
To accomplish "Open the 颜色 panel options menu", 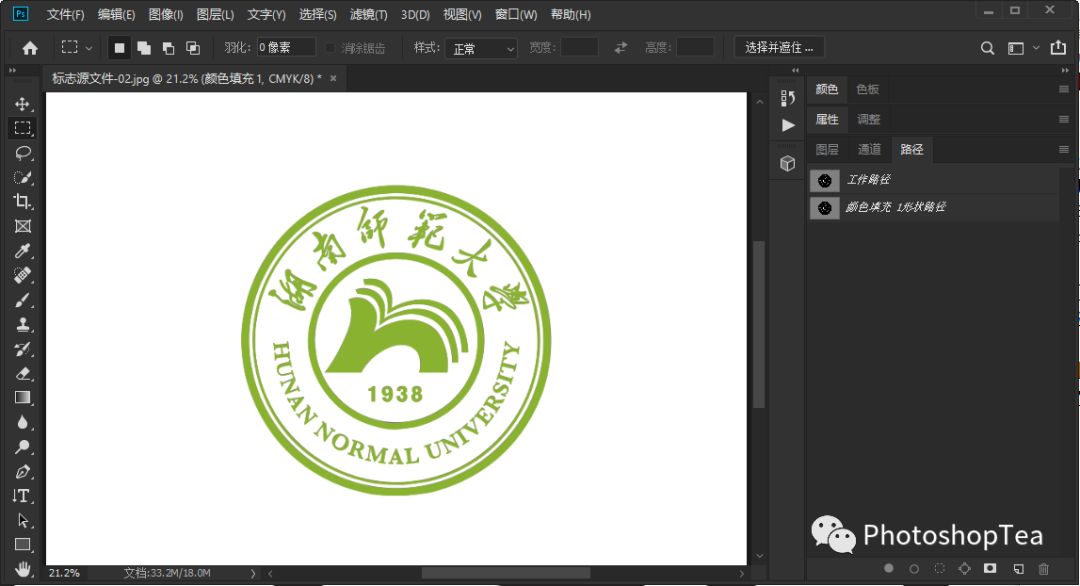I will tap(1063, 89).
